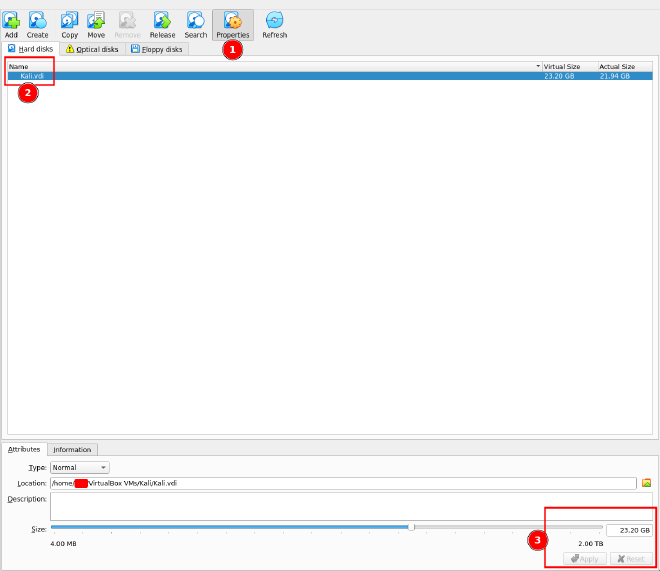Click the disk Size slider handle
Image resolution: width=660 pixels, height=571 pixels.
point(411,527)
